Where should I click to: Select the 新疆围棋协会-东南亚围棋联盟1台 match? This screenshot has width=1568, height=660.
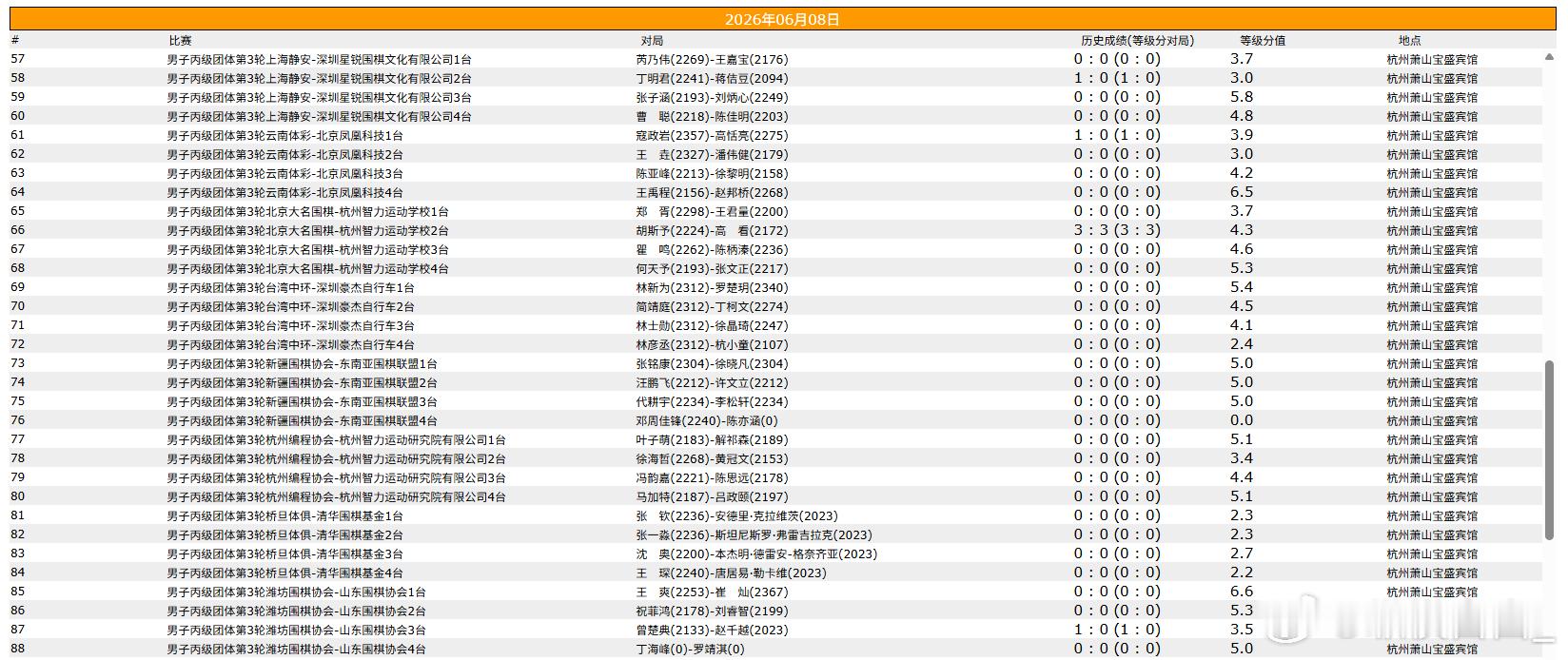click(302, 363)
